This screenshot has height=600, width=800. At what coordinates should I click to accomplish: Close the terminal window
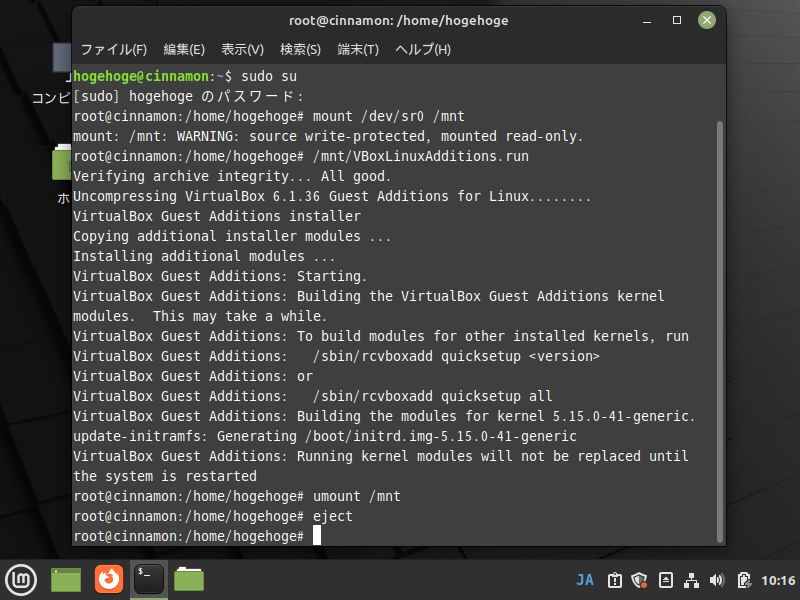pyautogui.click(x=707, y=20)
